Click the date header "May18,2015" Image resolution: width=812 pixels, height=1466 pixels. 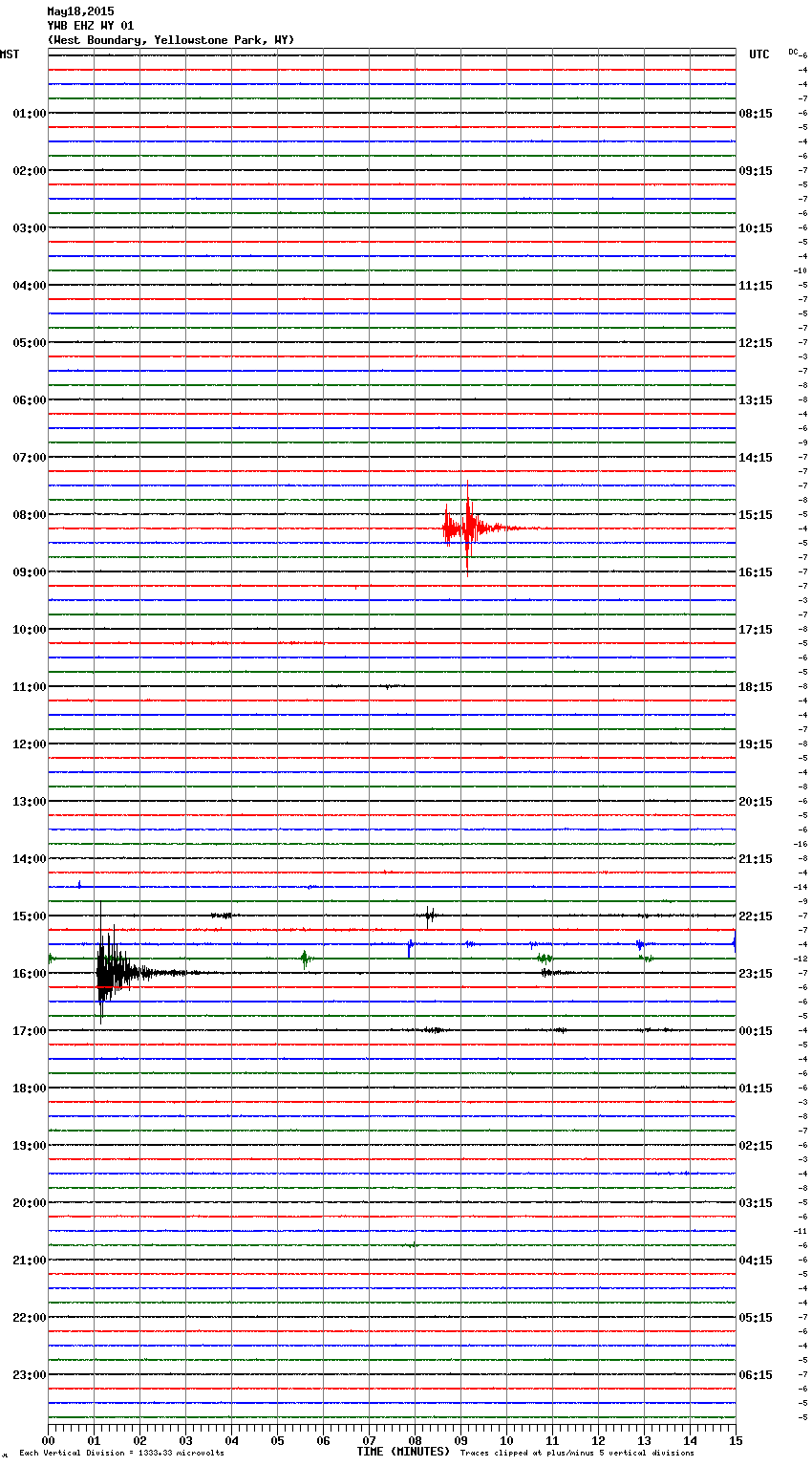tap(80, 11)
